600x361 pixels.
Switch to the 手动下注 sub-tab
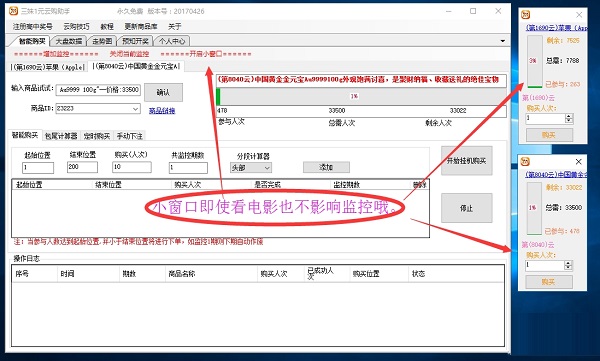tap(129, 136)
